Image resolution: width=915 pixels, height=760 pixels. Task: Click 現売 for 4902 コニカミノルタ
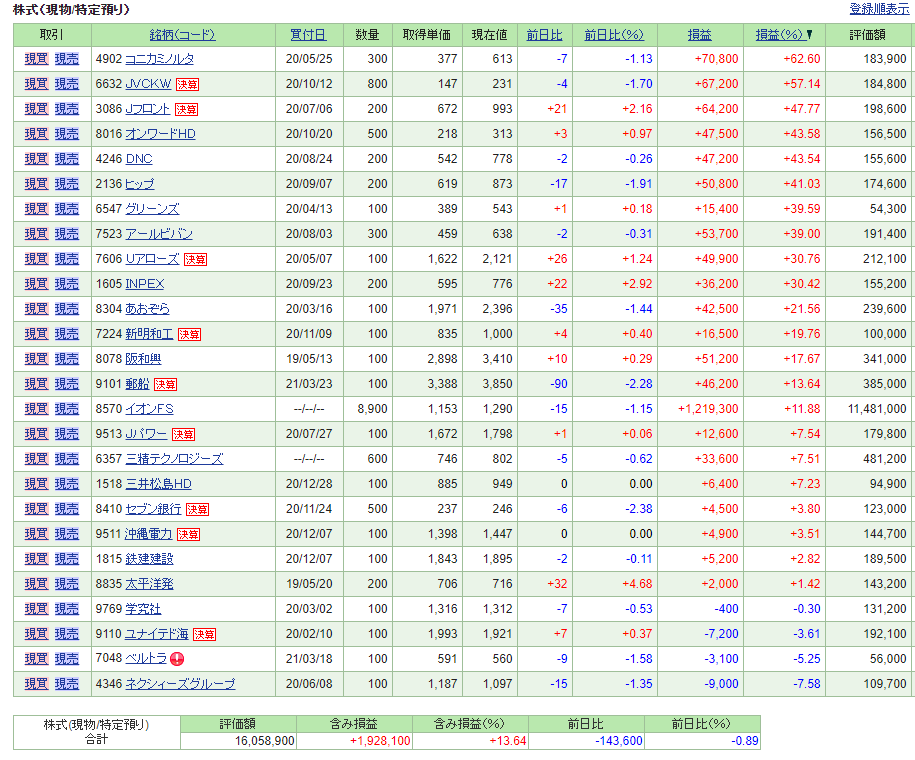[x=67, y=59]
